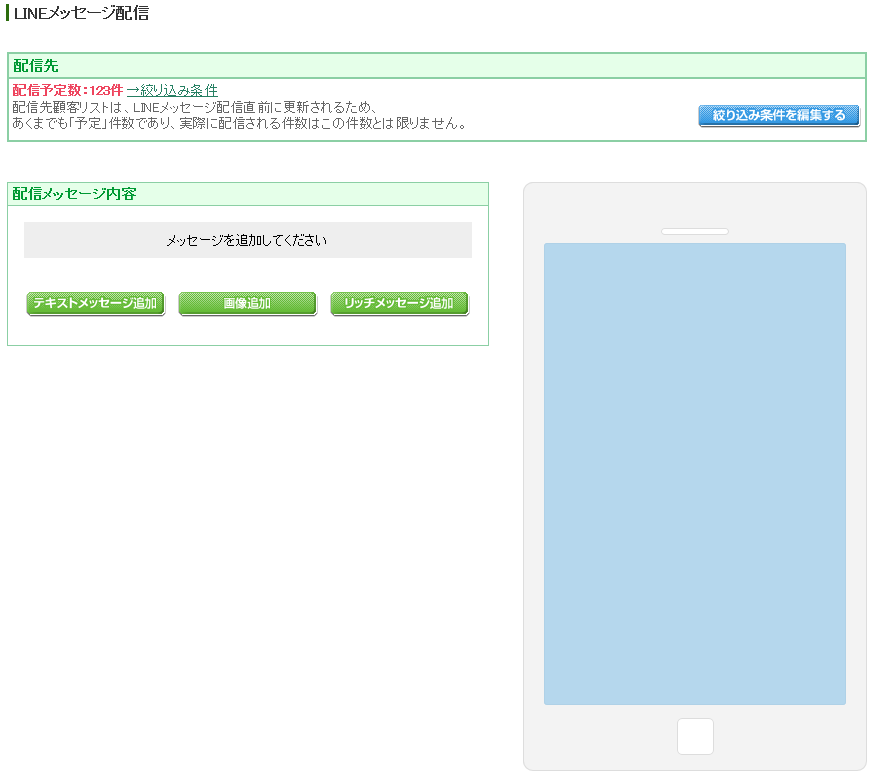Image resolution: width=877 pixels, height=778 pixels.
Task: Click 絞り込み条件を編集する button
Action: 779,115
